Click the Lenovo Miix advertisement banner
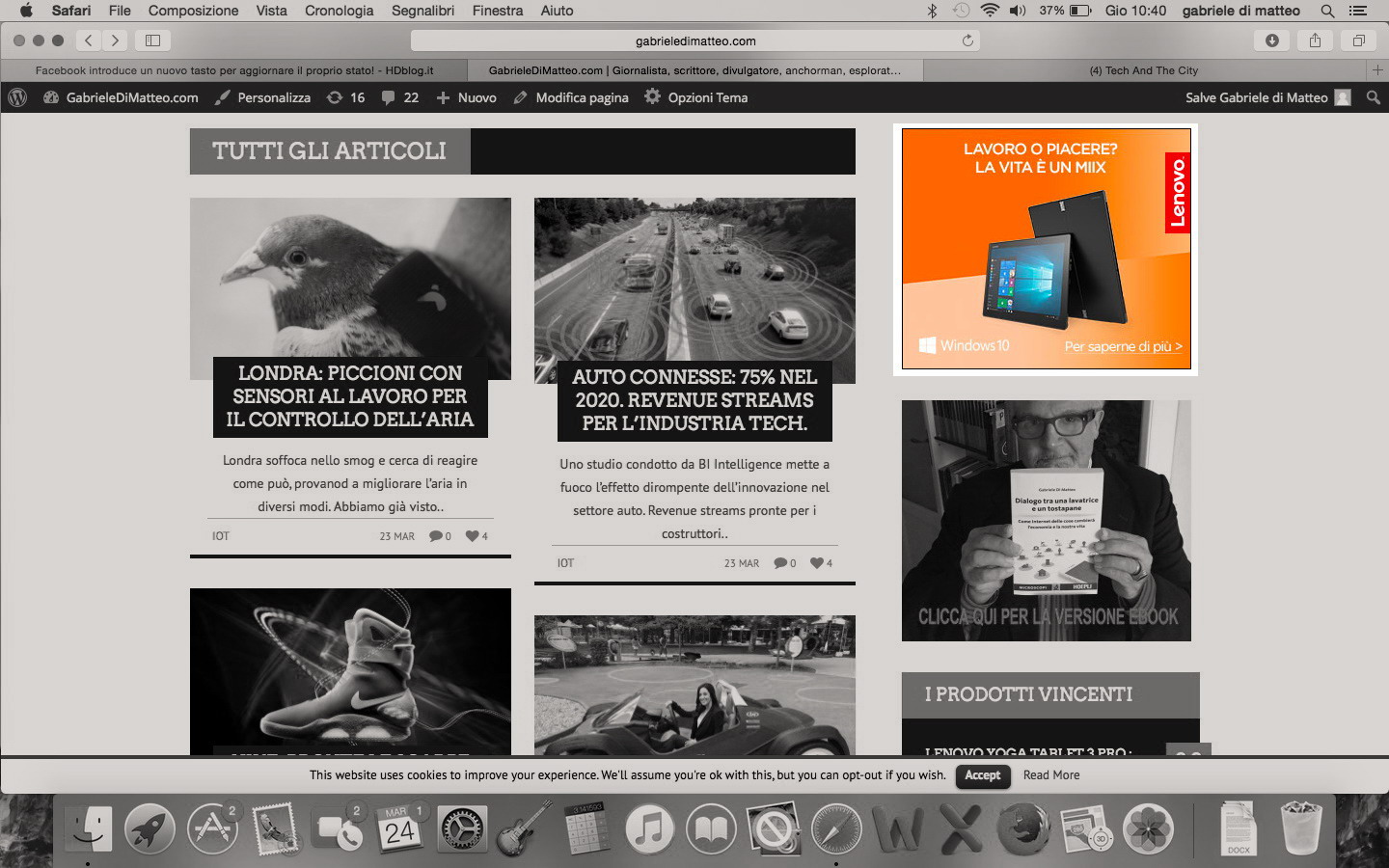Viewport: 1389px width, 868px height. click(x=1046, y=249)
